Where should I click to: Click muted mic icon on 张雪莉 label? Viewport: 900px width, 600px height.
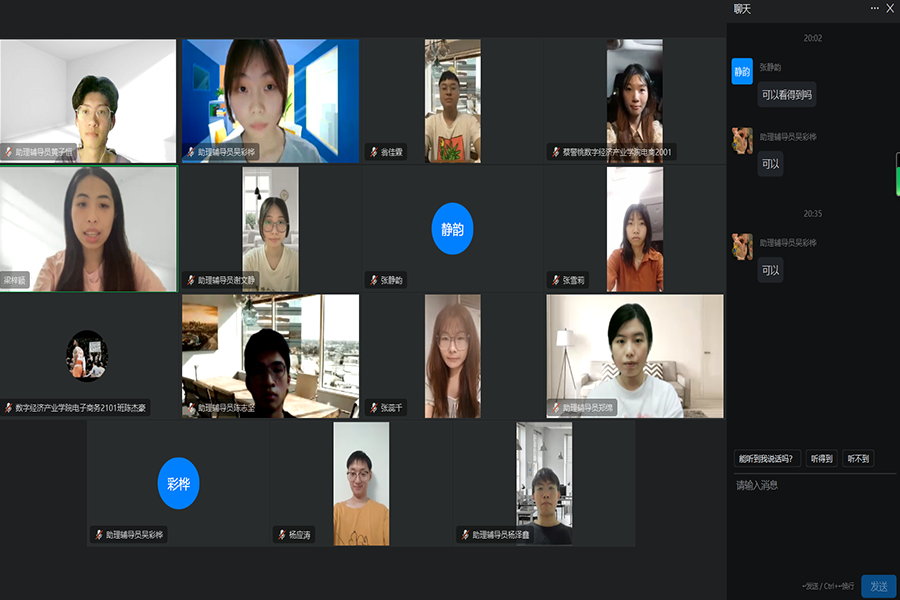pyautogui.click(x=554, y=280)
